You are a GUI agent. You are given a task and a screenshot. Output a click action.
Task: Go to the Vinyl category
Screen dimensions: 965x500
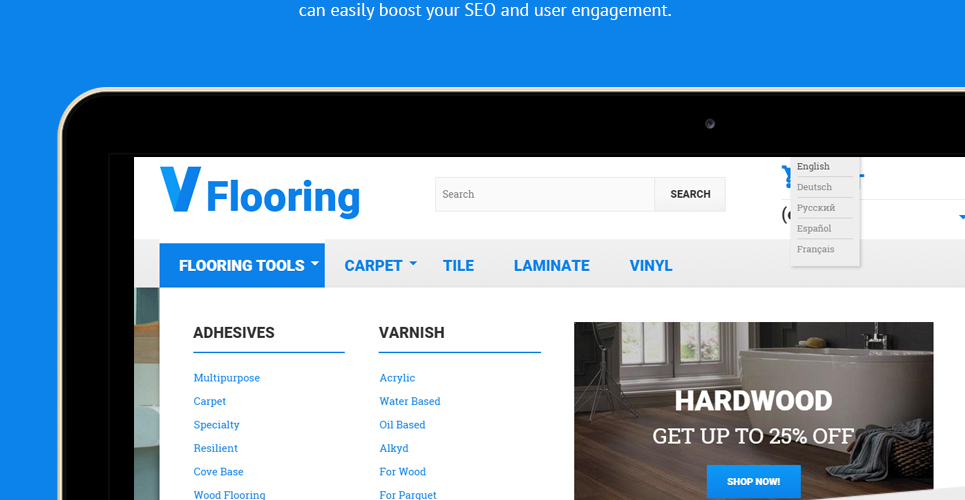651,265
